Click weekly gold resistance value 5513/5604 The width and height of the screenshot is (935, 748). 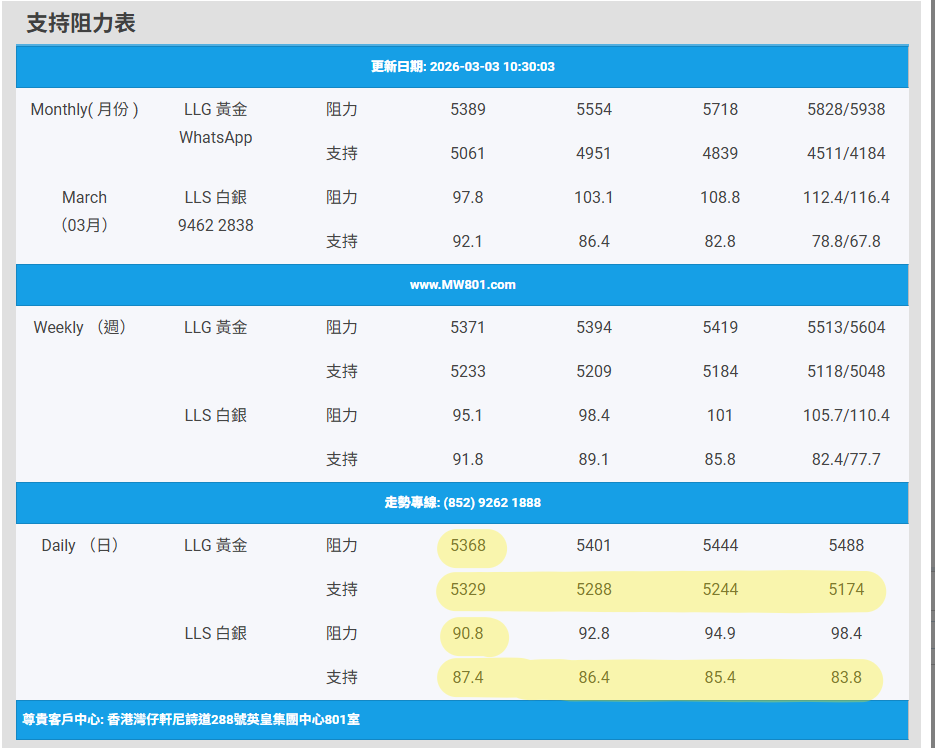[x=846, y=328]
